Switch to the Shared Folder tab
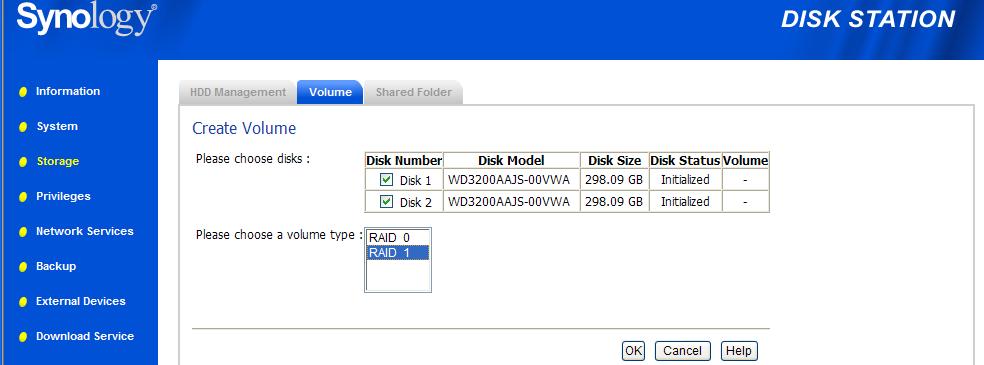984x365 pixels. coord(414,92)
